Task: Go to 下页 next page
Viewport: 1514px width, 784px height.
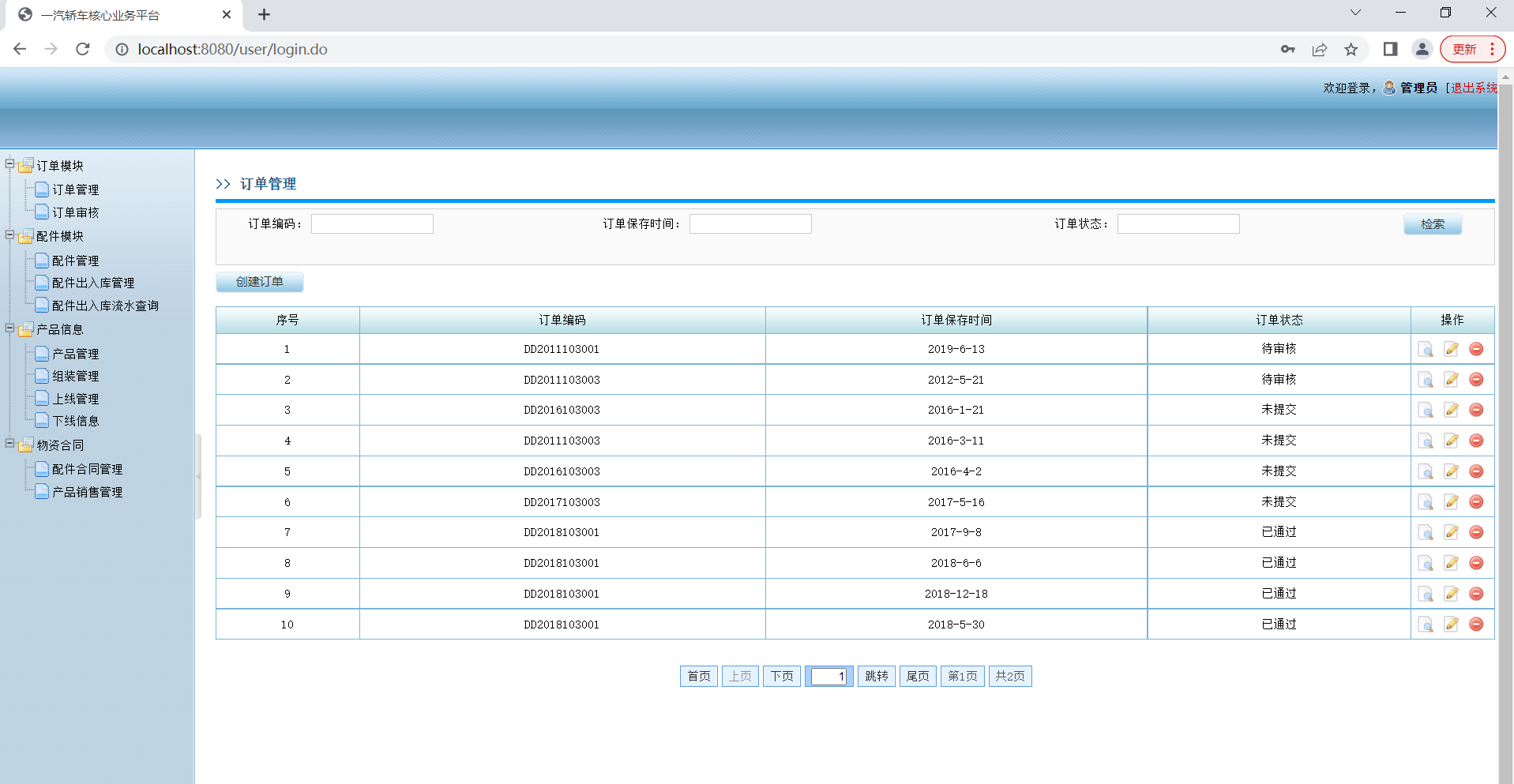Action: [782, 676]
